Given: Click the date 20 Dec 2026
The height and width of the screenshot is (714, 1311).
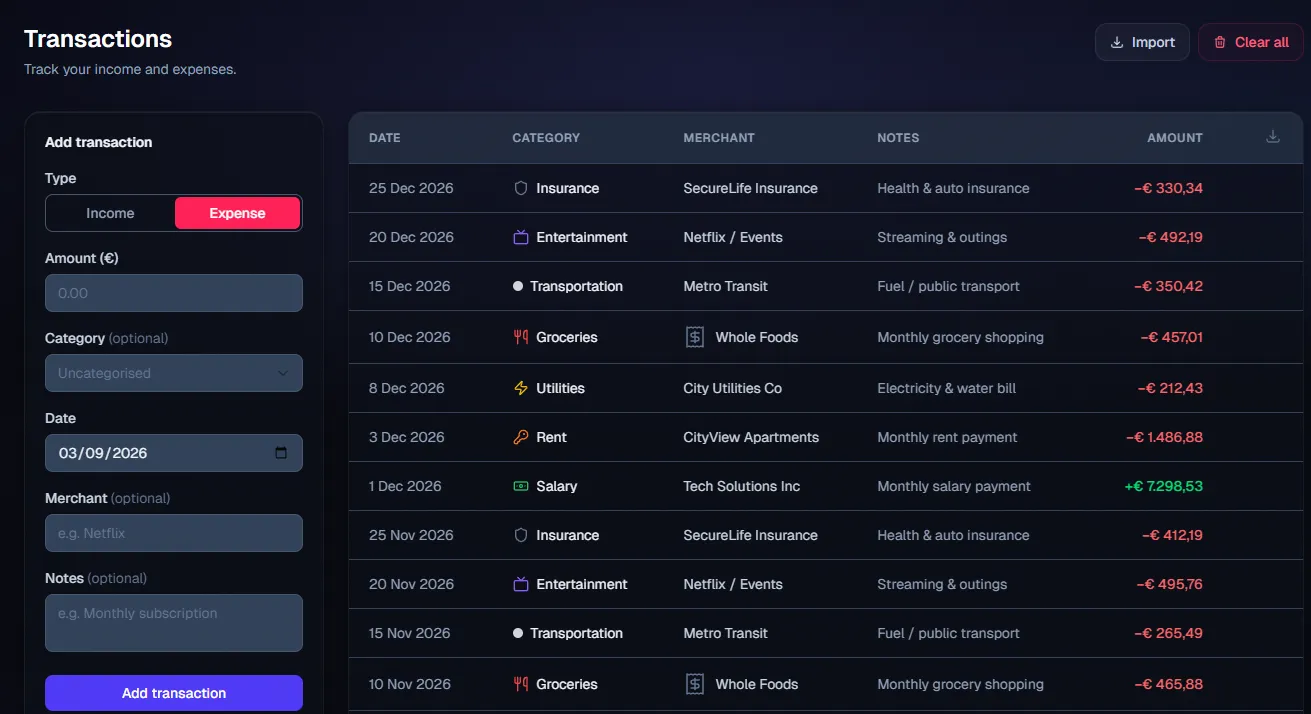Looking at the screenshot, I should 411,237.
